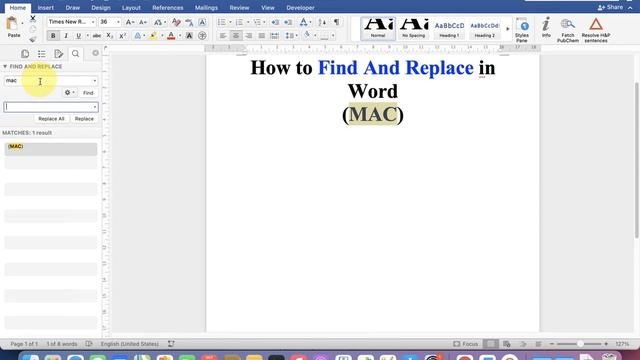The width and height of the screenshot is (640, 360).
Task: Click the Increase Indent icon
Action: tap(288, 22)
